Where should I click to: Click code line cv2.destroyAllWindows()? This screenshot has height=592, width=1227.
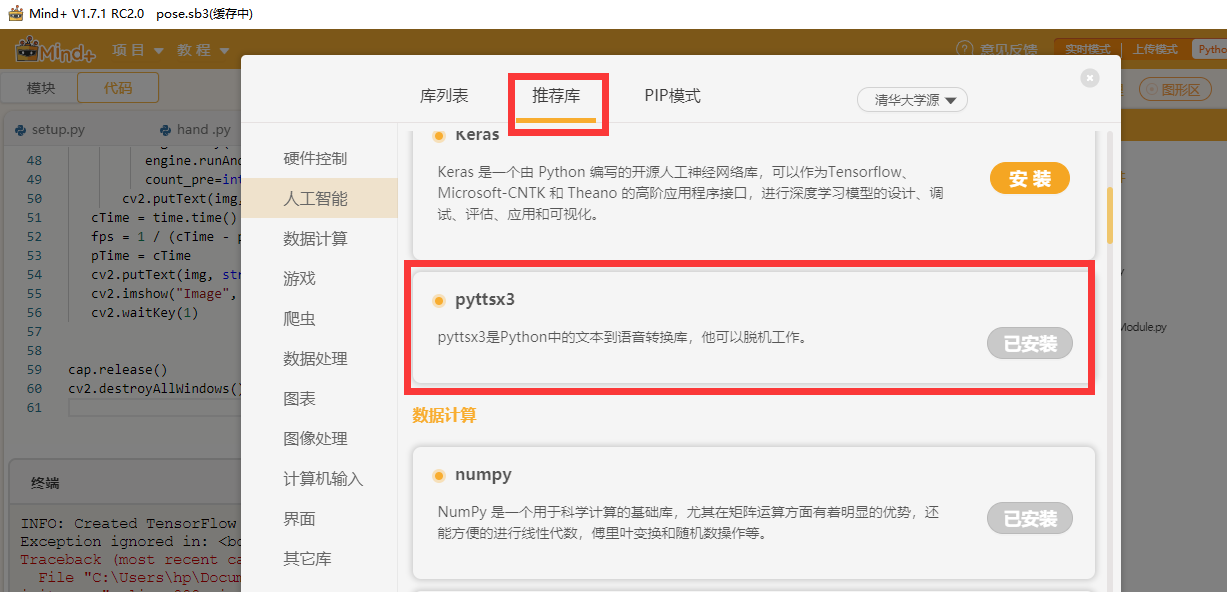point(155,388)
